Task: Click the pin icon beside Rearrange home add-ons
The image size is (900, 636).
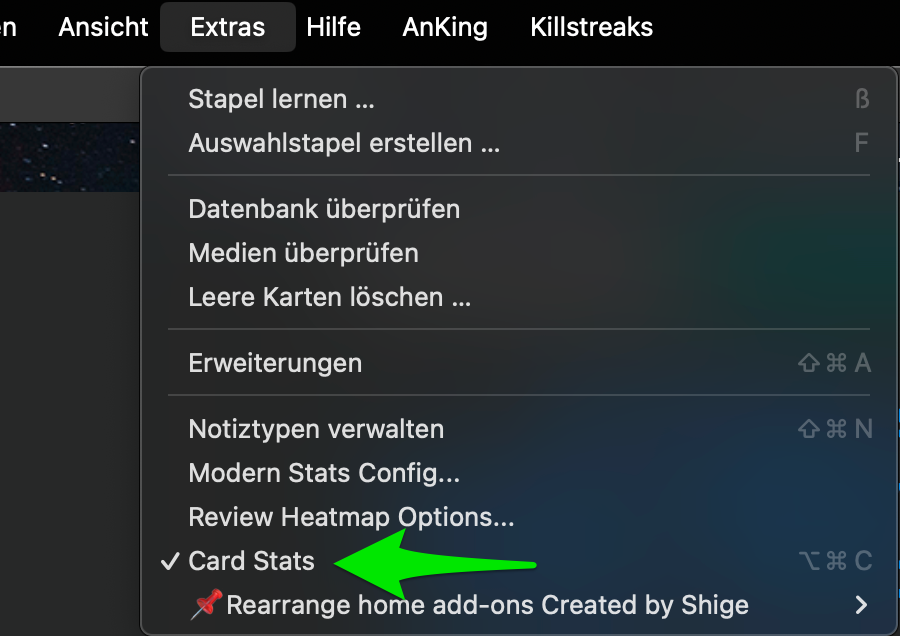Action: pos(206,605)
